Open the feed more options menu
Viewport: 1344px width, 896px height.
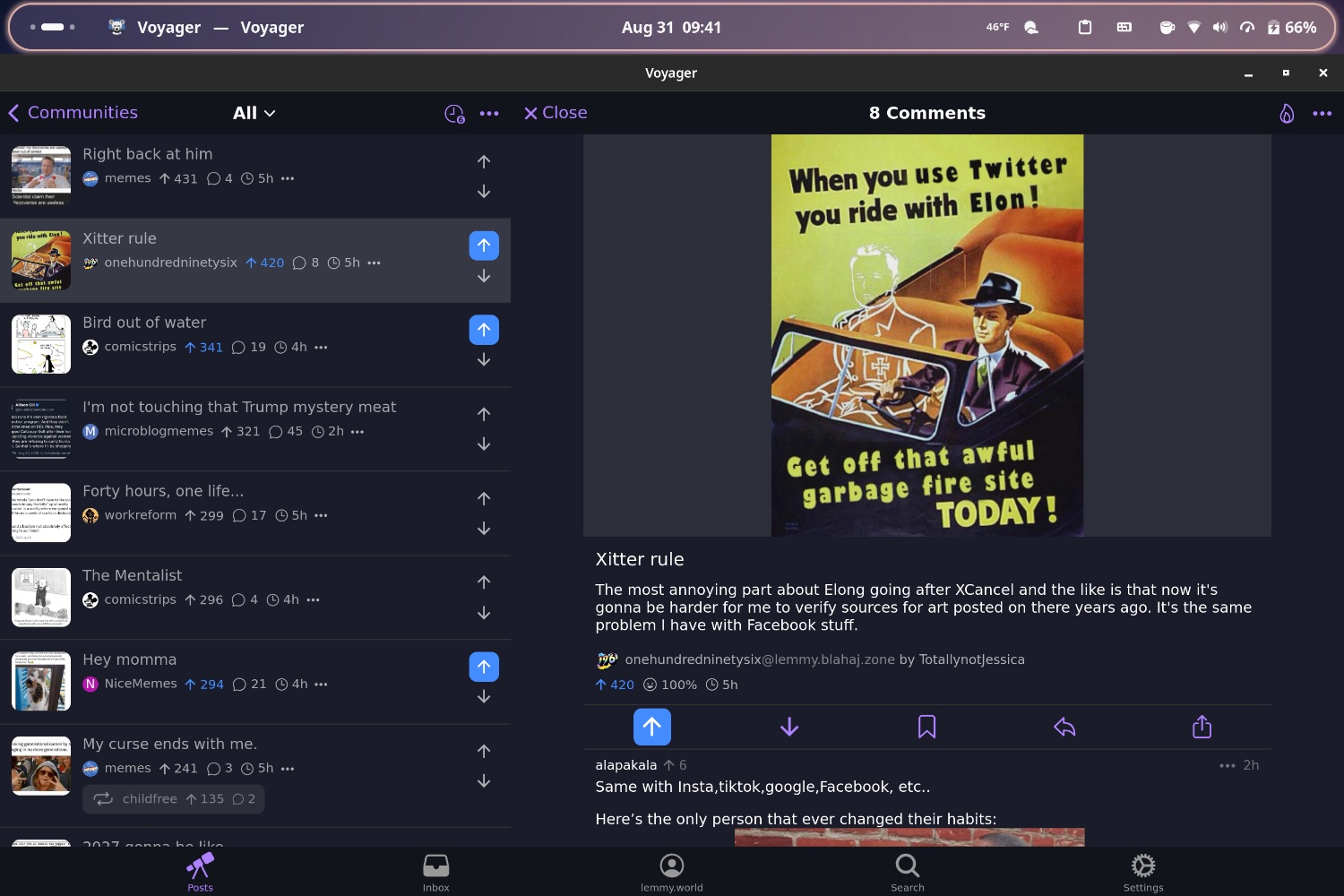(x=489, y=114)
